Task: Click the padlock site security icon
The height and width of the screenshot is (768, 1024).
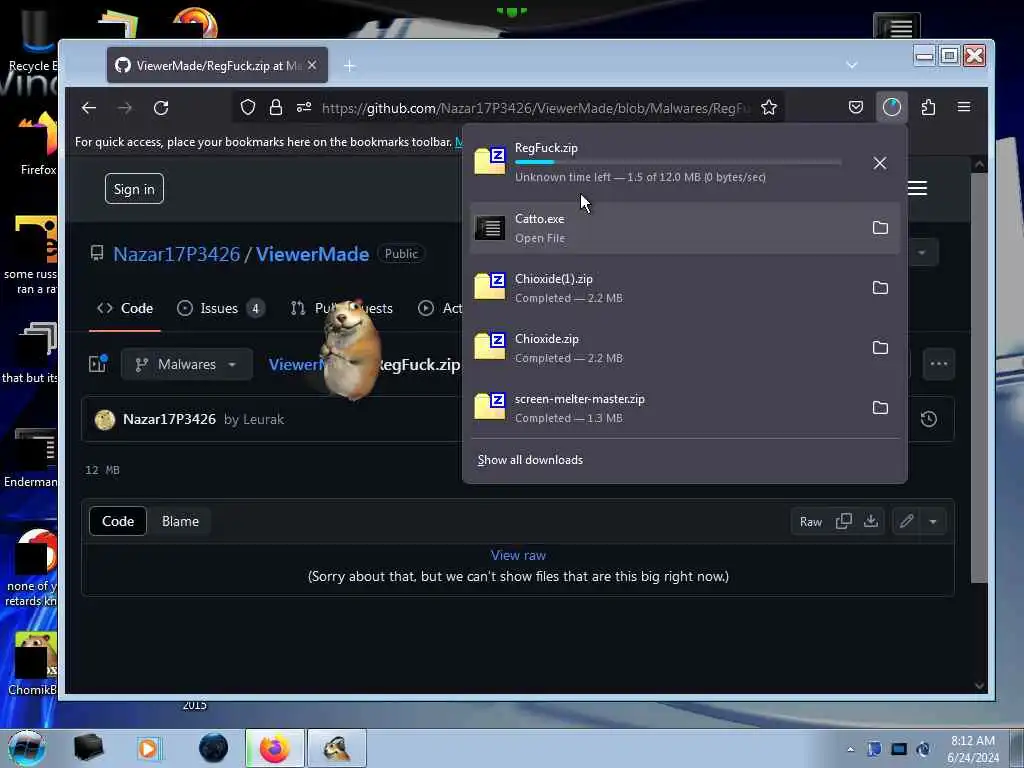Action: pos(276,107)
